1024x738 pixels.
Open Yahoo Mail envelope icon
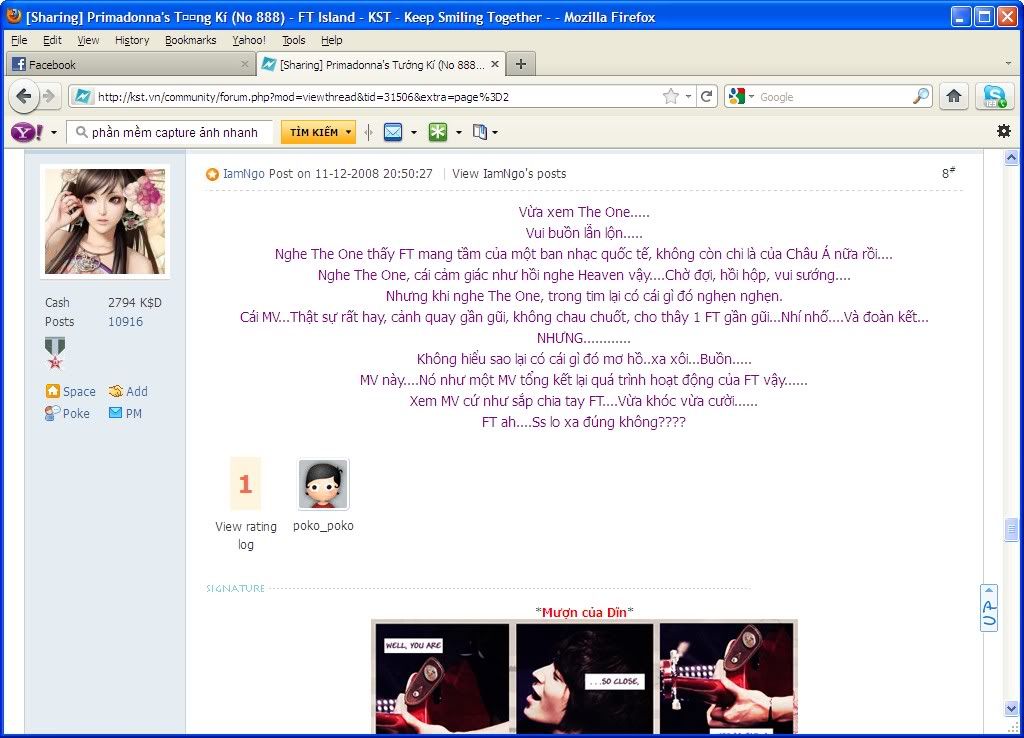click(393, 133)
